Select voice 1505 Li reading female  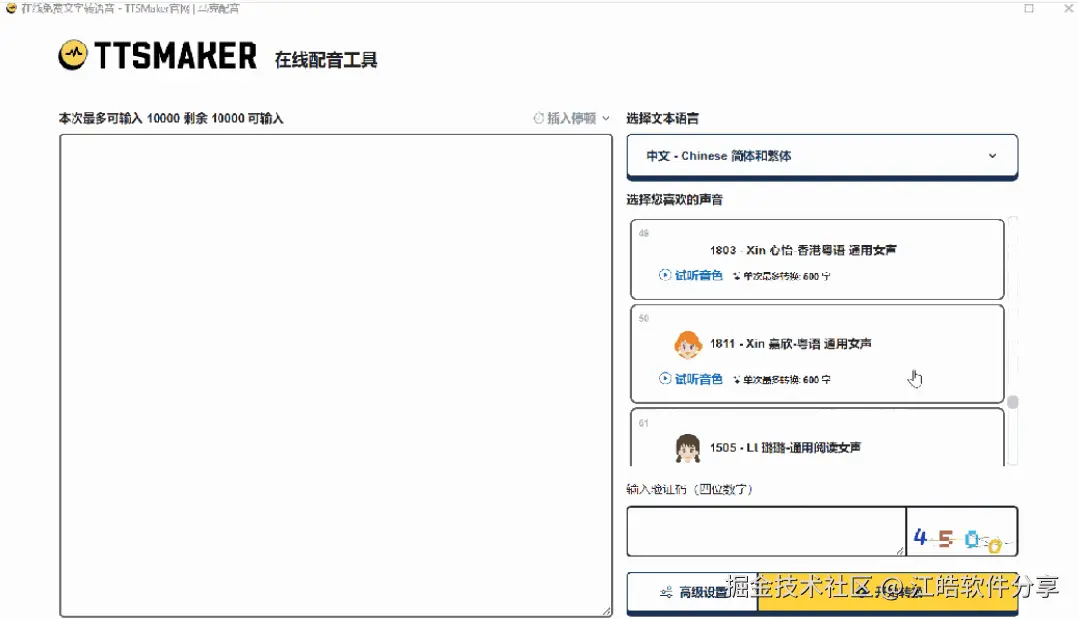click(817, 438)
